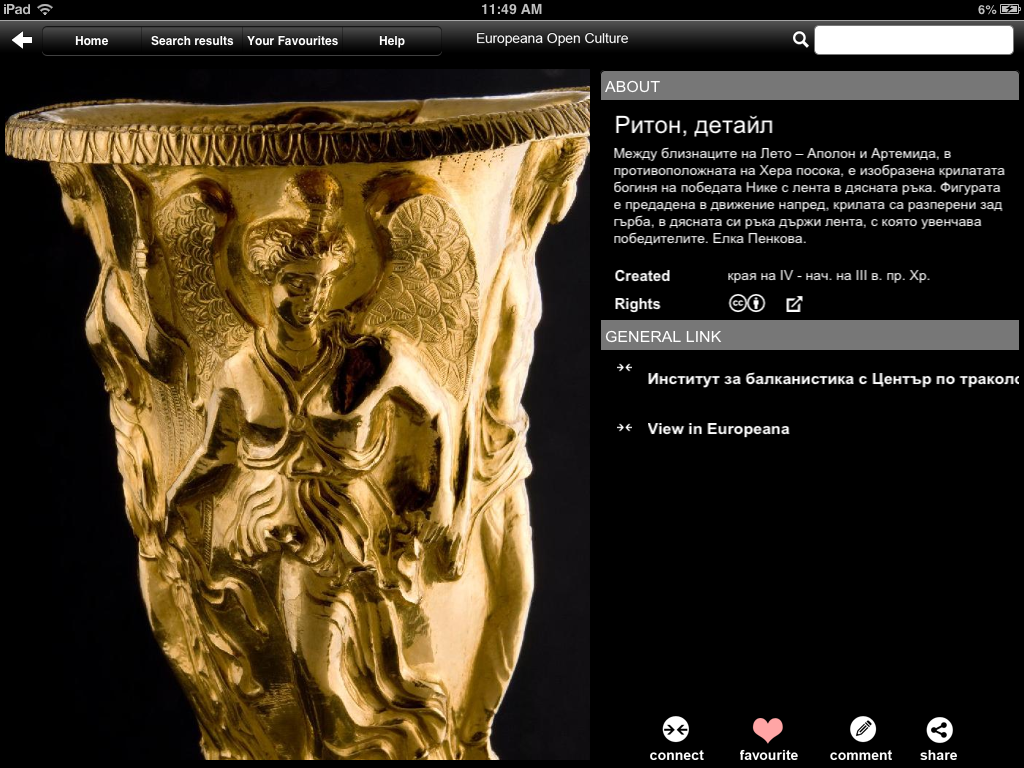Click the Rights label

637,304
